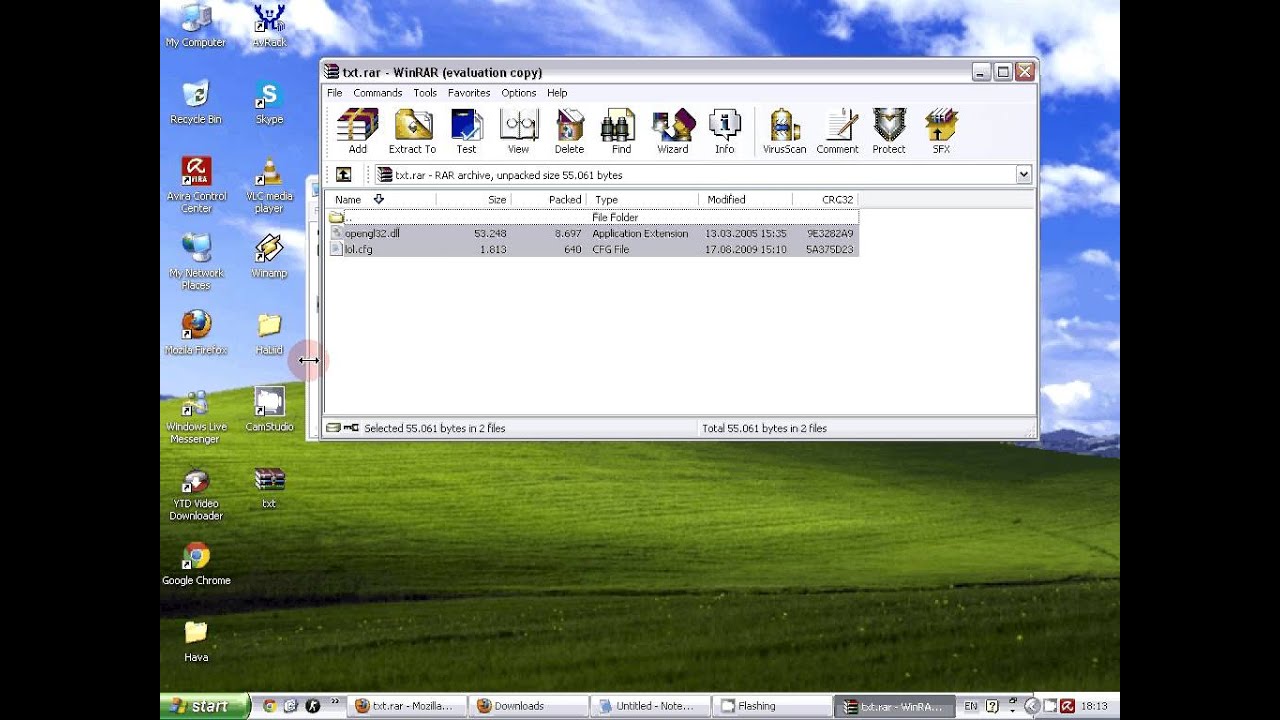
Task: Select the Recycle Bin desktop icon
Action: point(196,103)
